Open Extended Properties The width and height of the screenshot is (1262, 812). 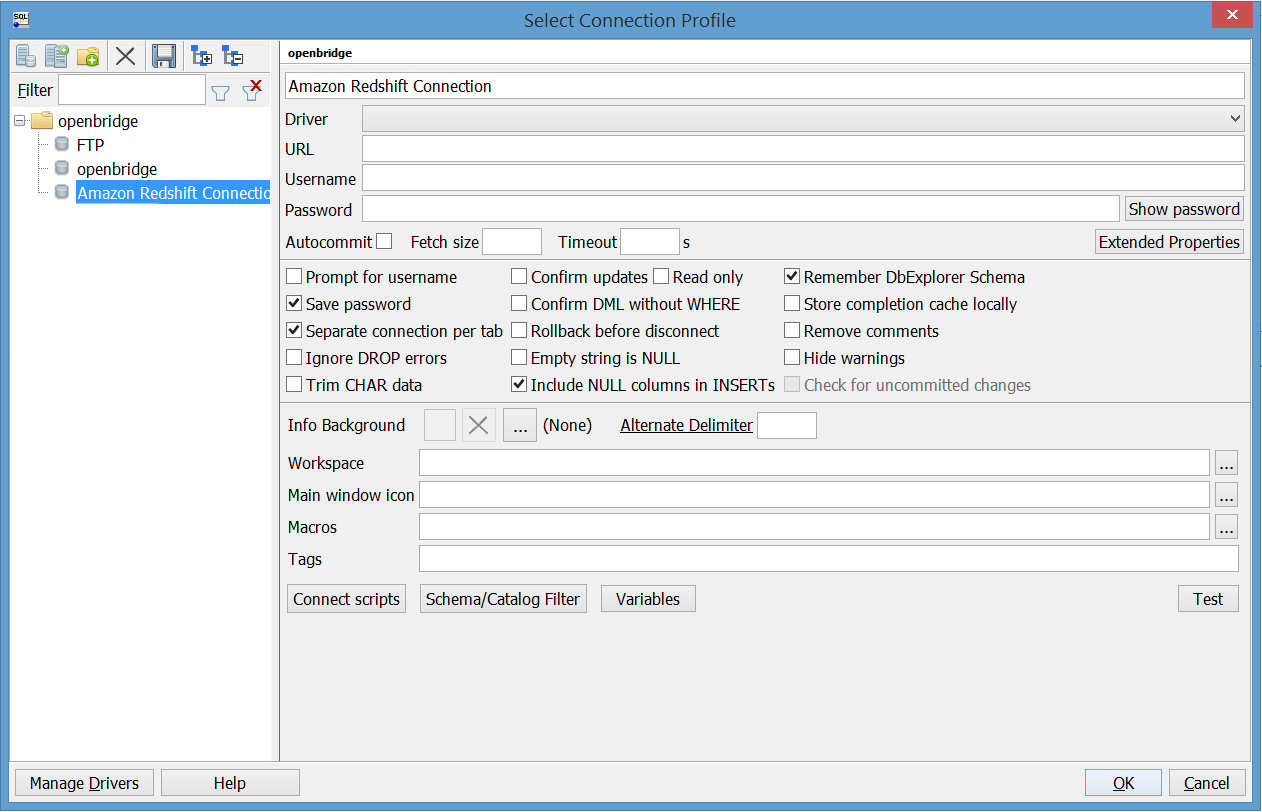(x=1169, y=242)
